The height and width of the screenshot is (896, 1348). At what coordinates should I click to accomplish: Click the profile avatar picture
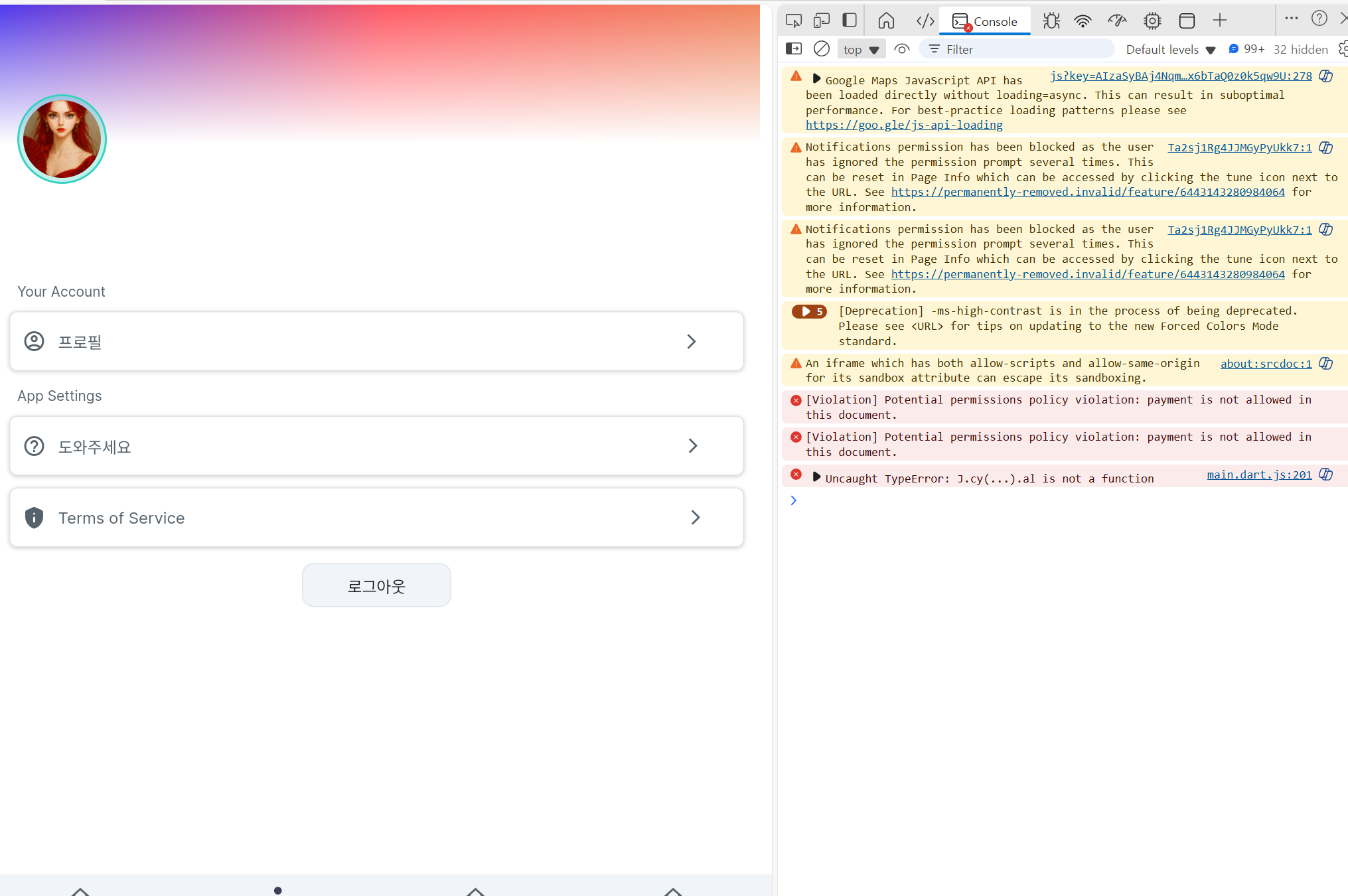[62, 139]
